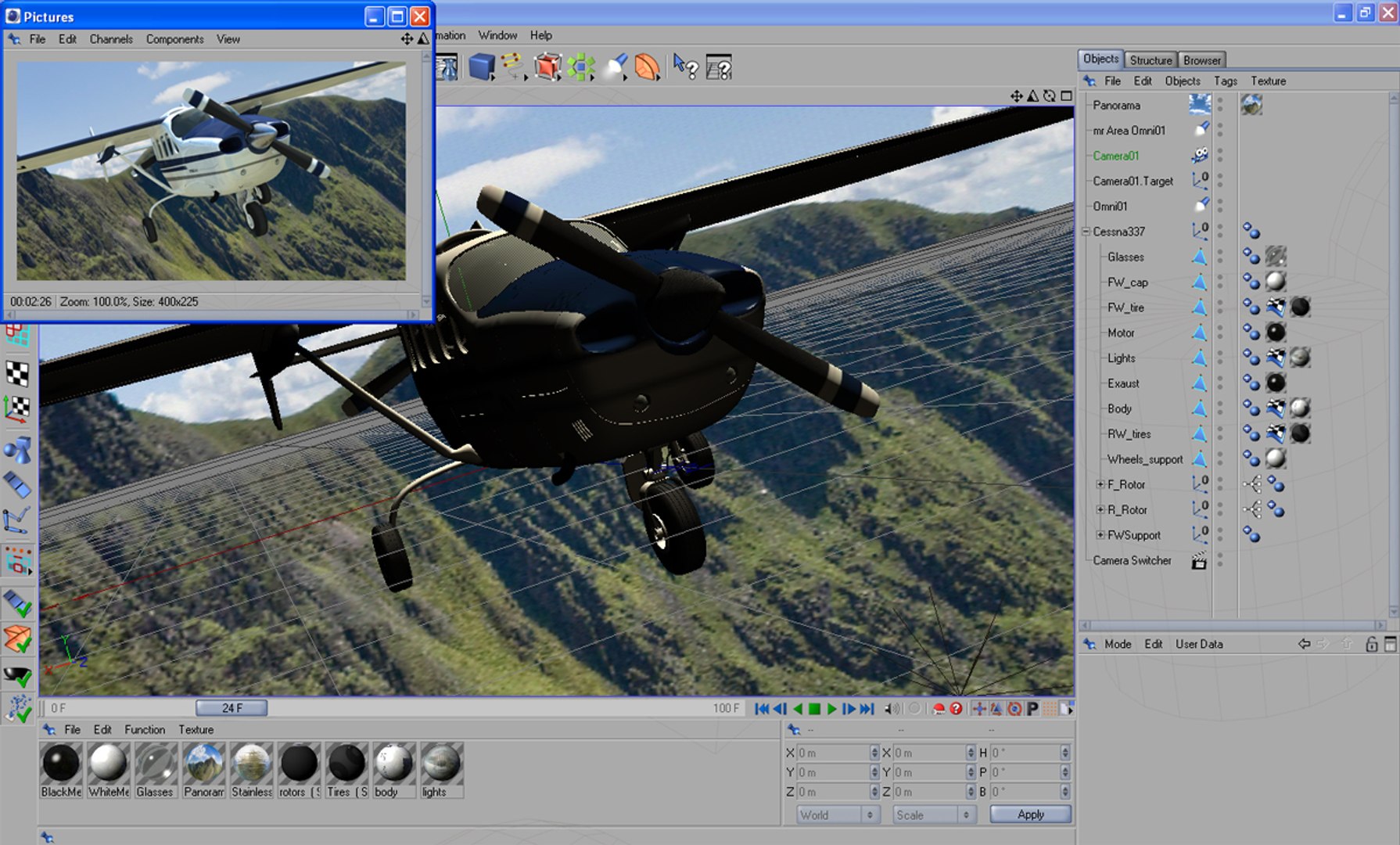Collapse the Cessna337 object tree
This screenshot has height=845, width=1400.
pyautogui.click(x=1086, y=232)
